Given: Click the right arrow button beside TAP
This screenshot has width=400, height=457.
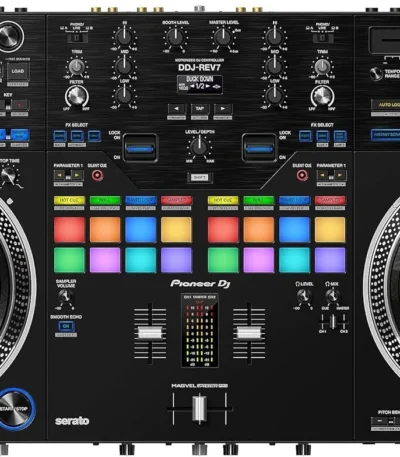Looking at the screenshot, I should point(223,109).
